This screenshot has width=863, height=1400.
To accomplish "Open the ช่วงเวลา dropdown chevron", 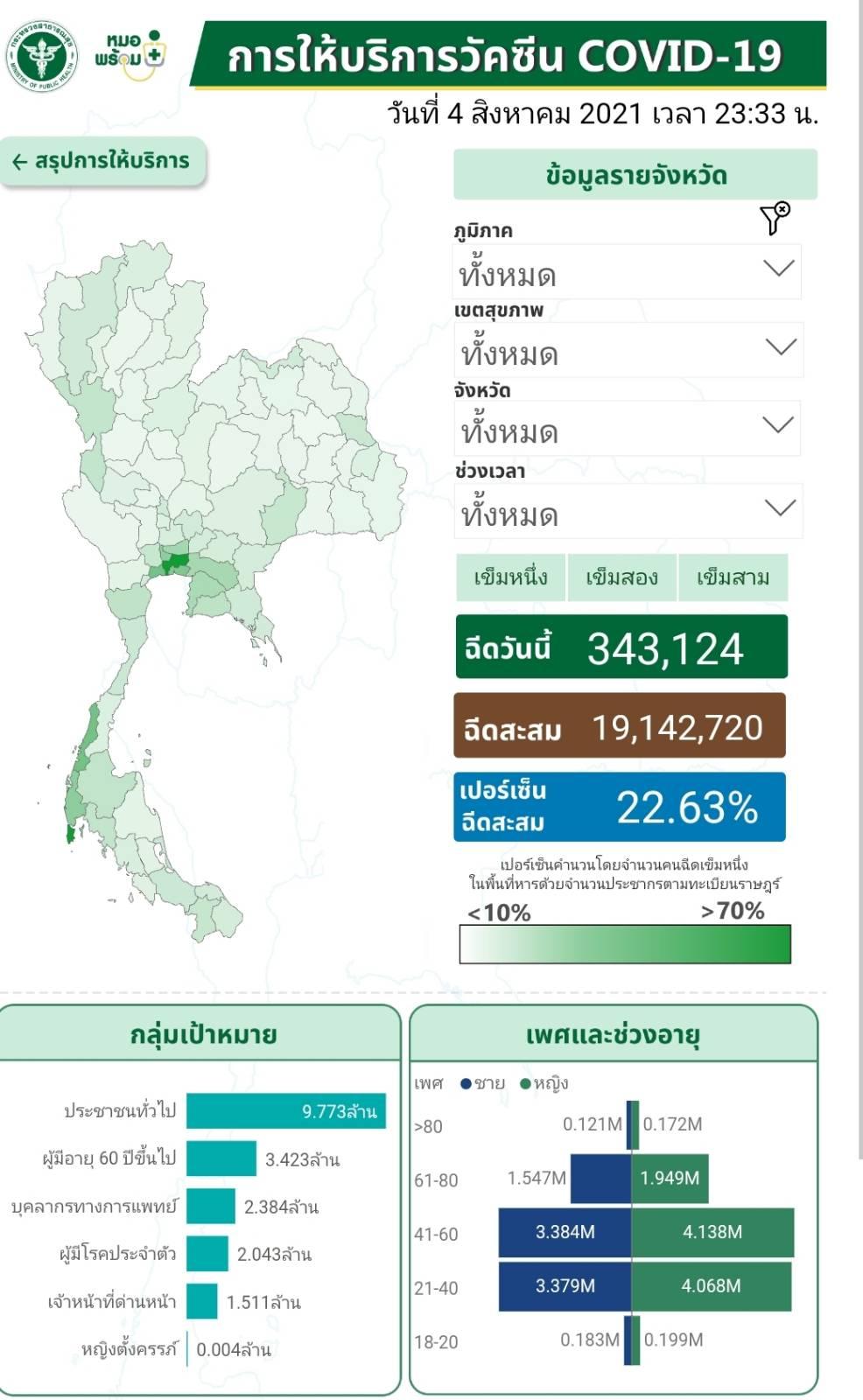I will click(x=780, y=508).
